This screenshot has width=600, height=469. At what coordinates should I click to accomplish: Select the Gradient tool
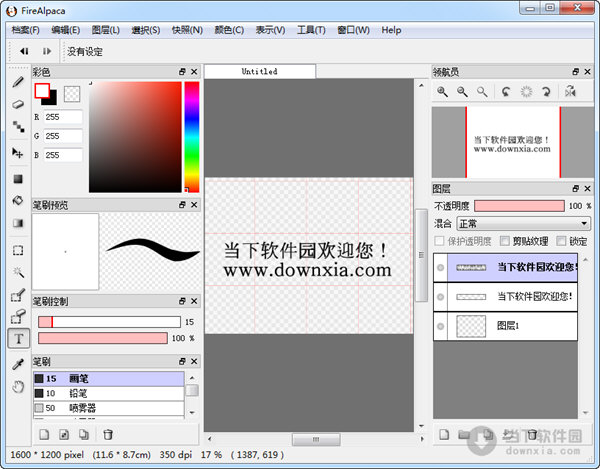18,223
